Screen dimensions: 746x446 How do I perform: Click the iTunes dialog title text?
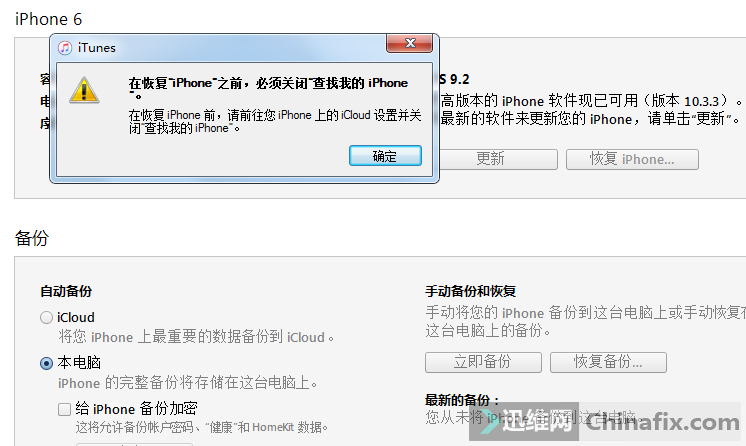pyautogui.click(x=97, y=48)
